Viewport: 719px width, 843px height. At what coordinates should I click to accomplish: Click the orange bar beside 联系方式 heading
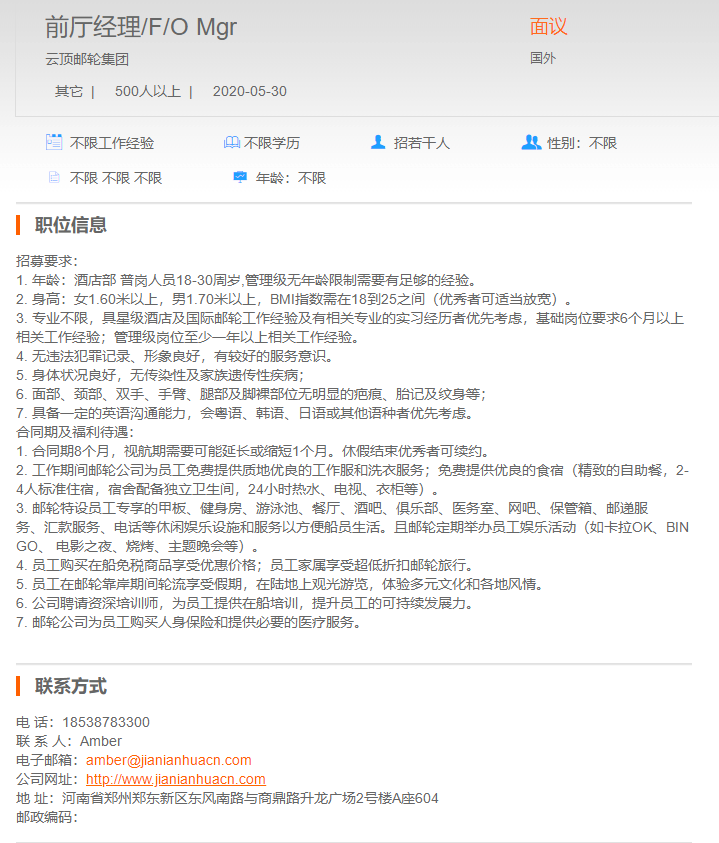tap(19, 686)
